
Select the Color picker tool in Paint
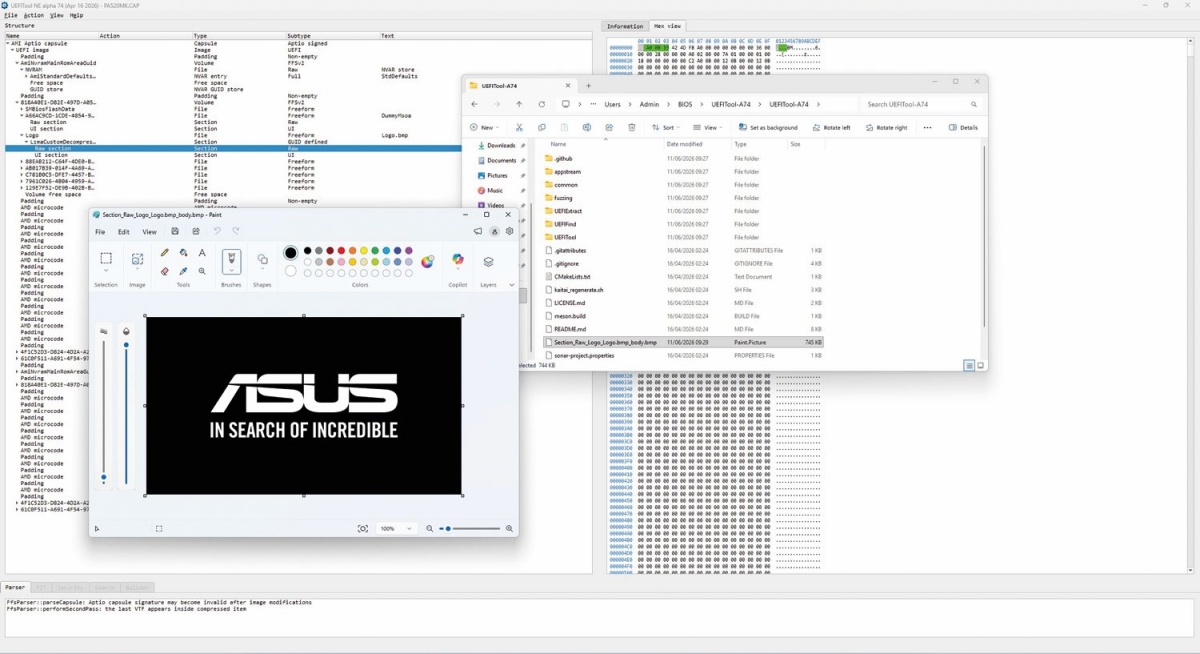(183, 271)
